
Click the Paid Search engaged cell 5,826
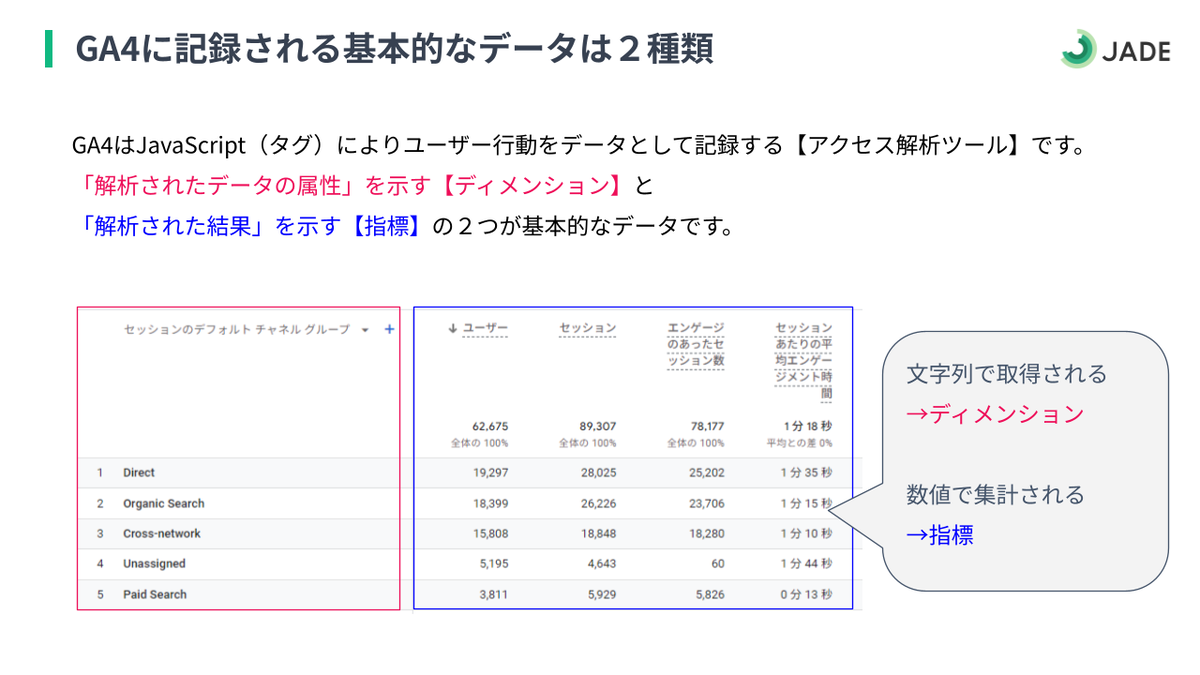(x=710, y=594)
